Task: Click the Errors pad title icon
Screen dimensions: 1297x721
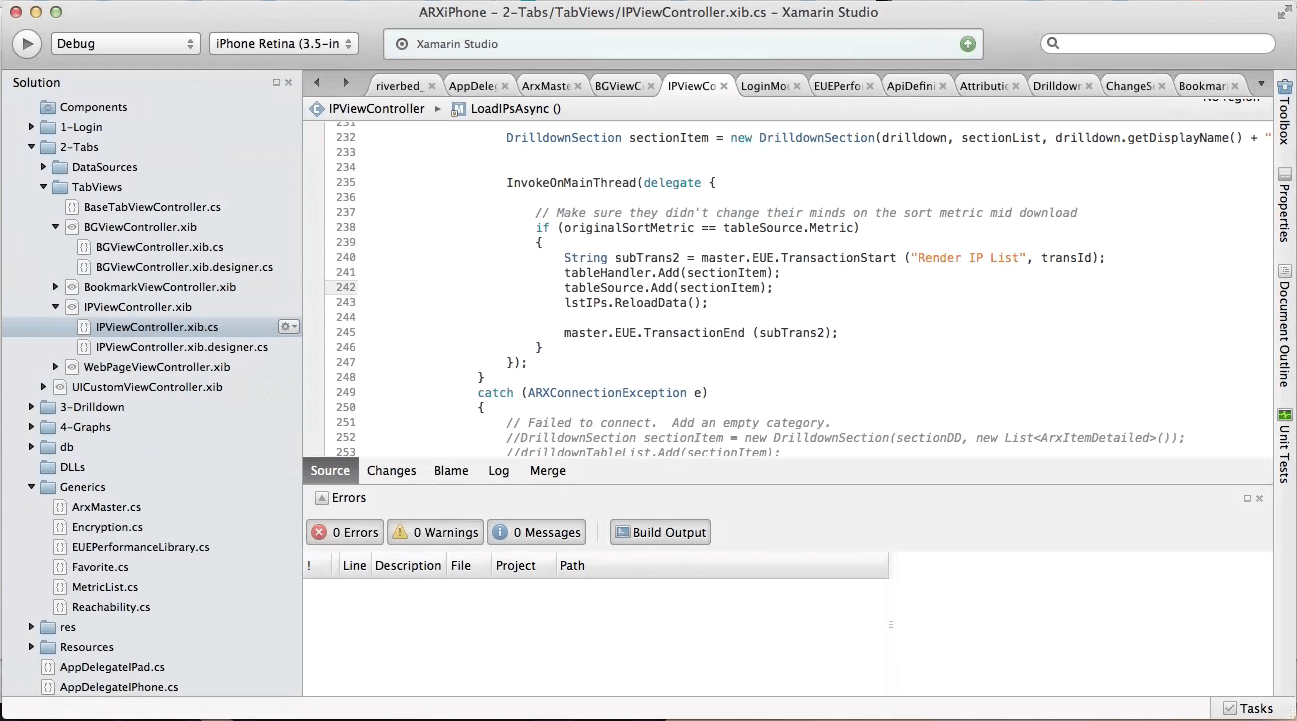Action: (321, 498)
